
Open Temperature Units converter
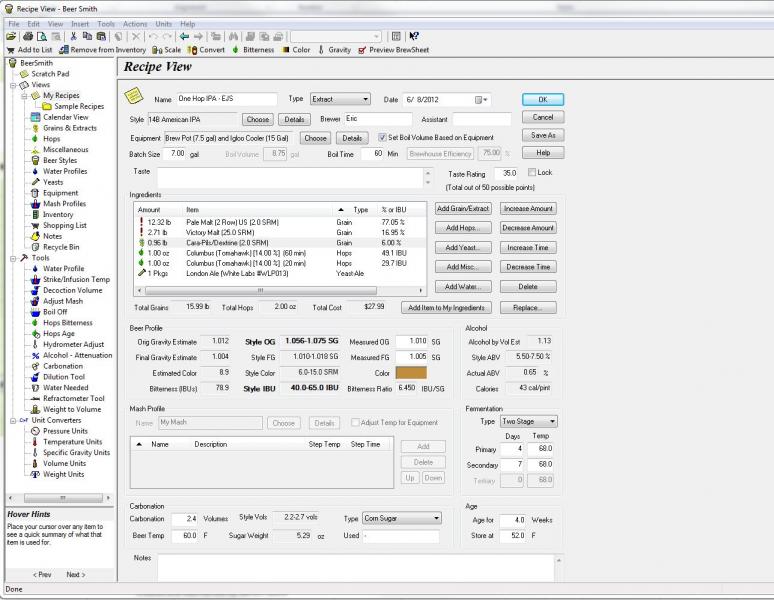pos(72,442)
